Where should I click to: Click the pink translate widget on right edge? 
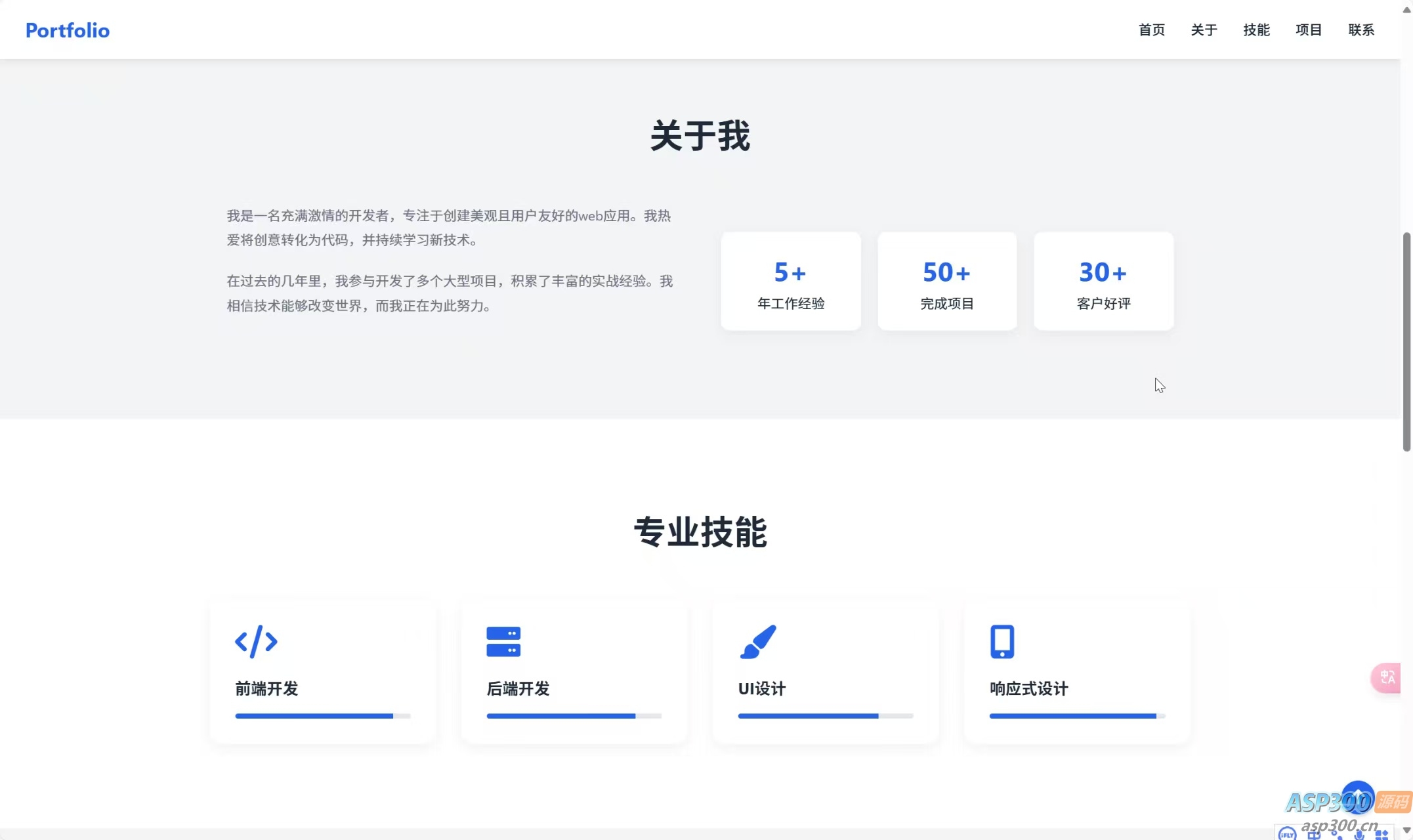(1387, 679)
